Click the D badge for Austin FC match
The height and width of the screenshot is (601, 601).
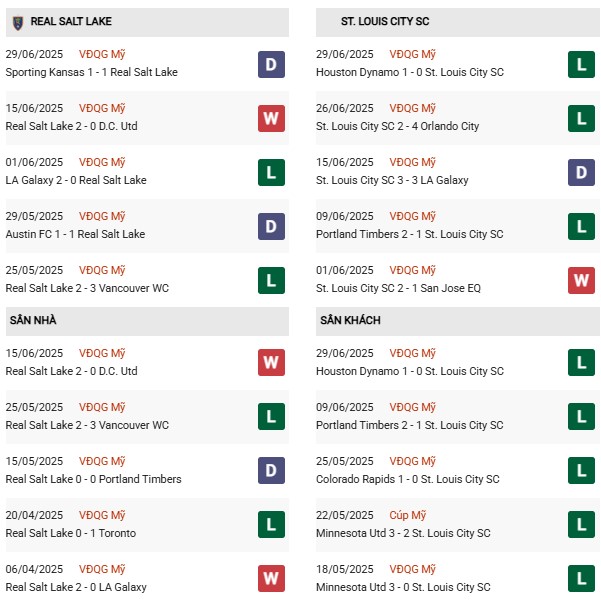271,226
